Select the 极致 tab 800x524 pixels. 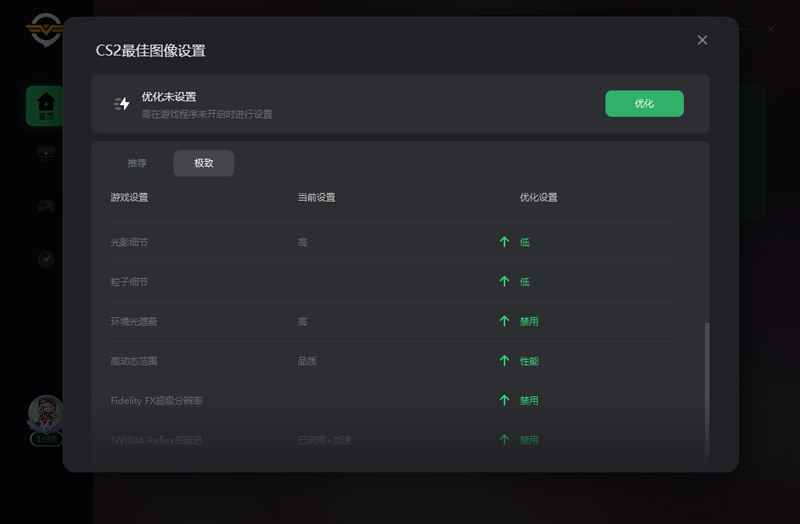[x=204, y=163]
